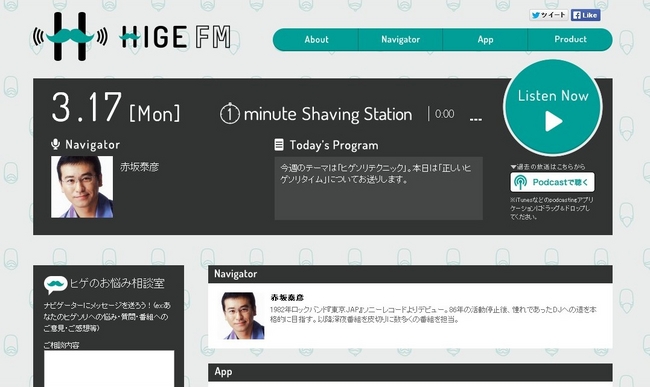Click the document icon beside Today's Program
This screenshot has height=387, width=650.
[279, 145]
